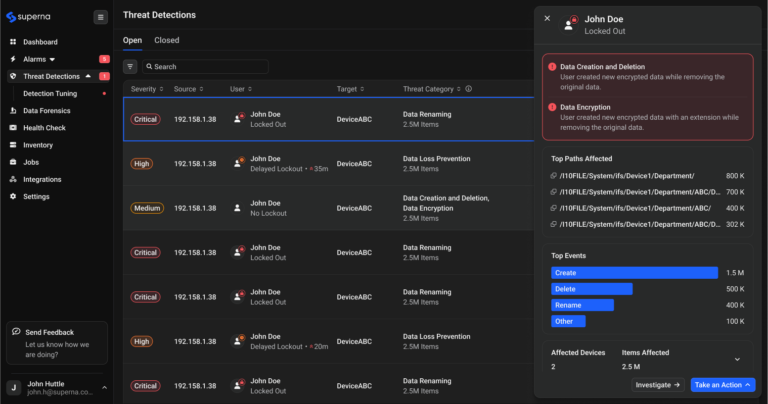The height and width of the screenshot is (404, 768).
Task: Collapse the Threat Detections submenu arrow
Action: pyautogui.click(x=88, y=76)
